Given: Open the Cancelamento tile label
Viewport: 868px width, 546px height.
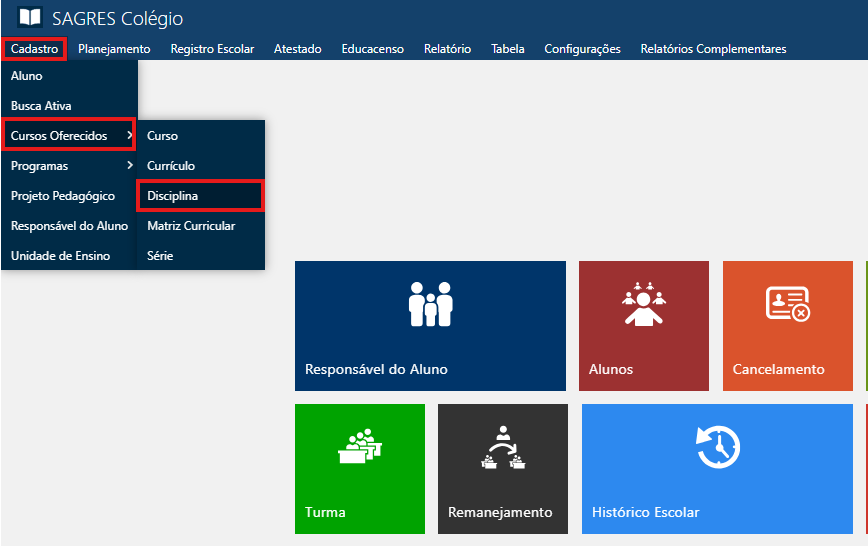Looking at the screenshot, I should click(778, 369).
